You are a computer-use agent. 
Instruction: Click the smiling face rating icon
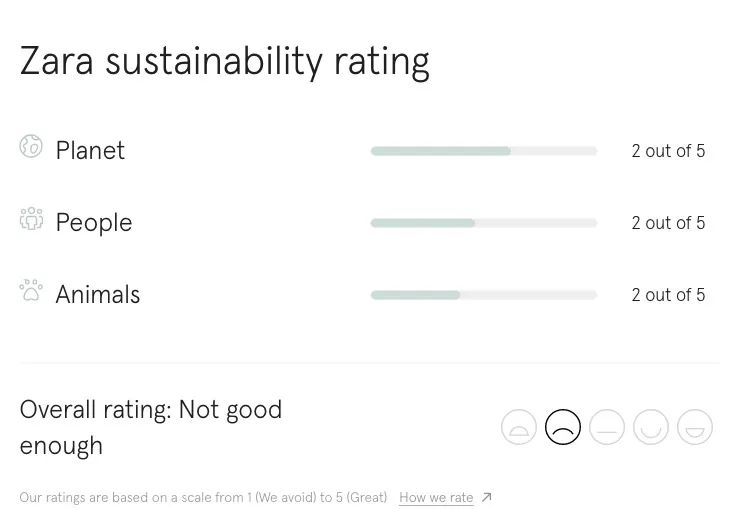pos(651,427)
